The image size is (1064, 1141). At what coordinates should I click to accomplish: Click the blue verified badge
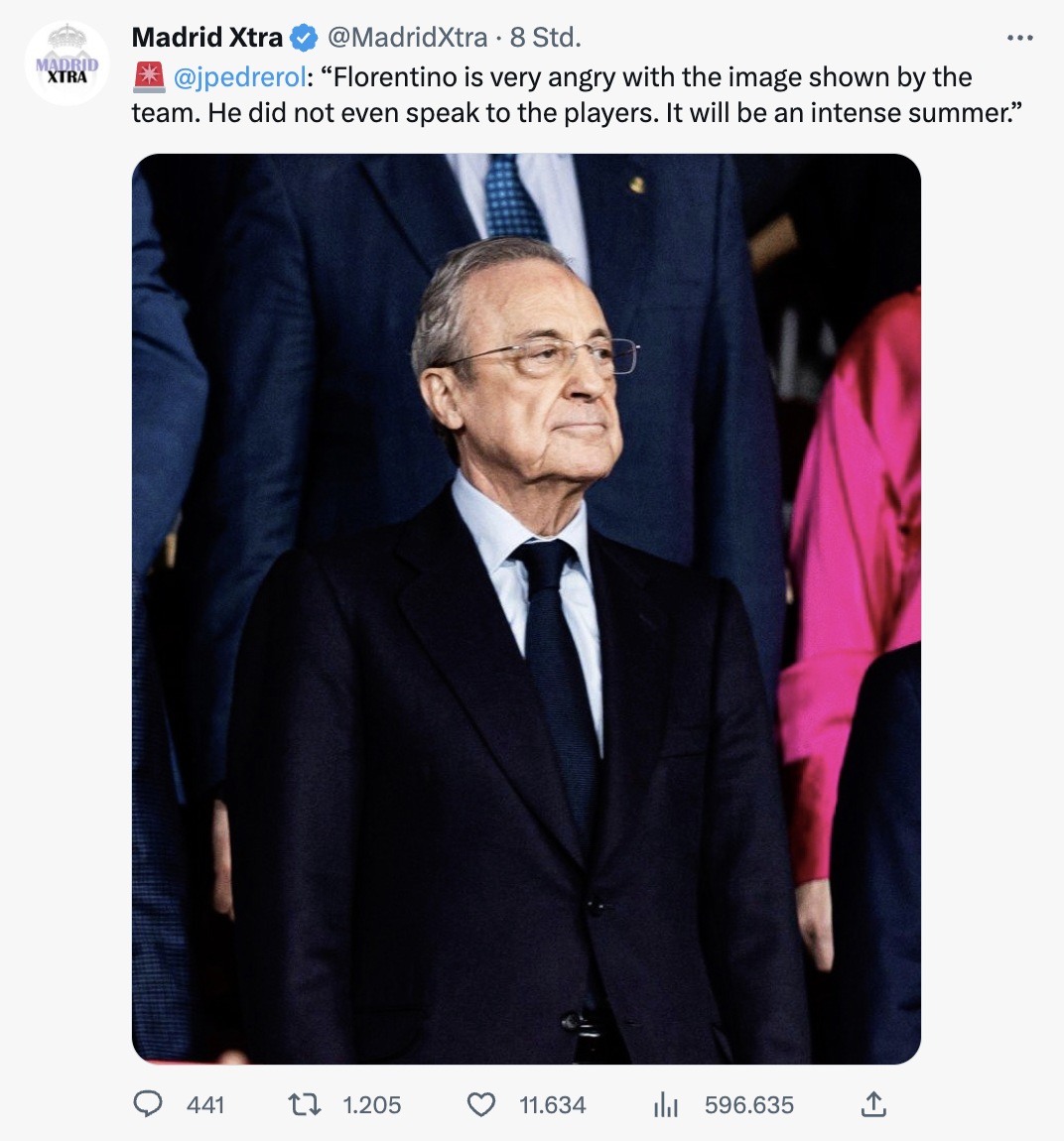coord(304,37)
